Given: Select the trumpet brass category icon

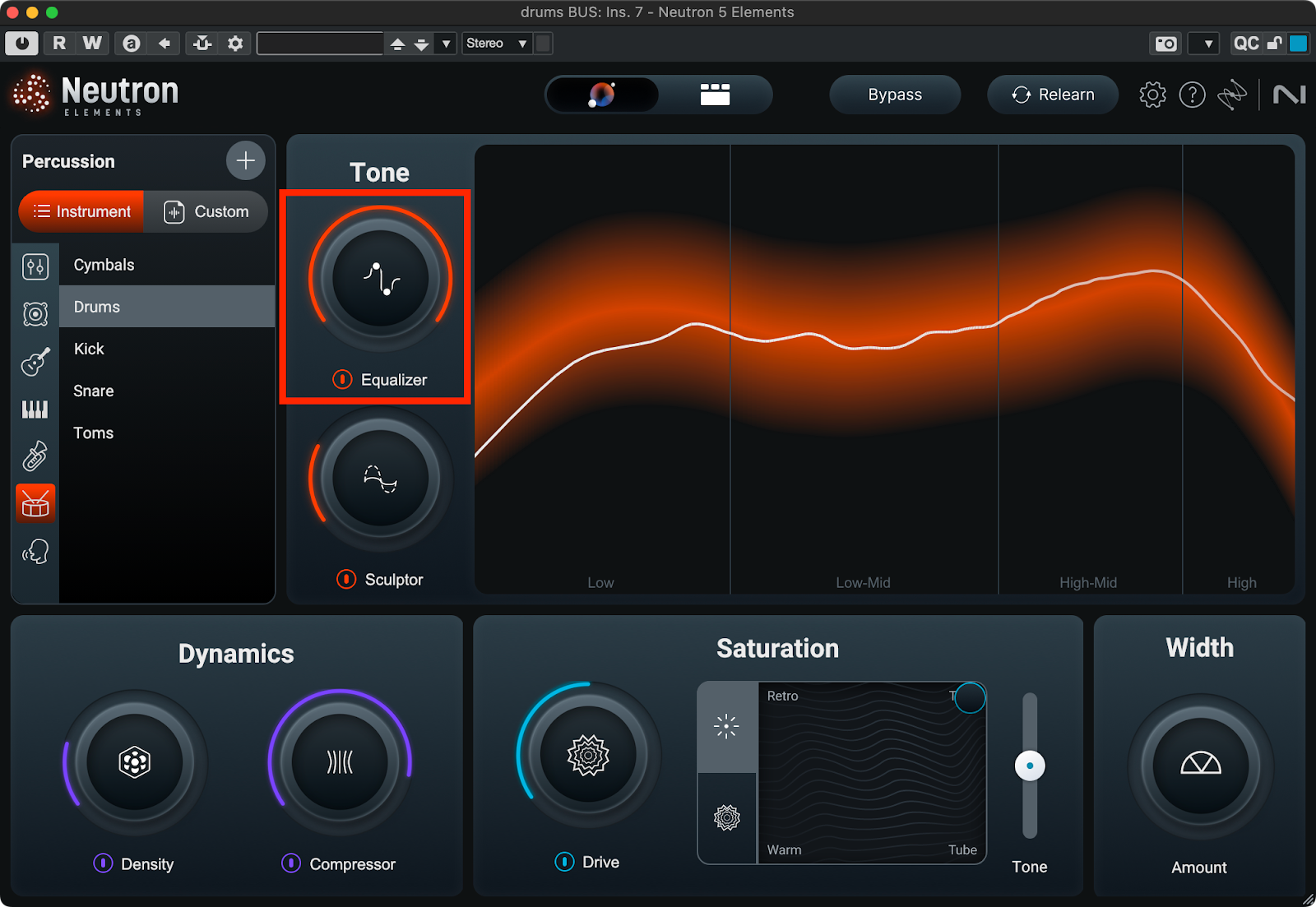Looking at the screenshot, I should tap(35, 456).
